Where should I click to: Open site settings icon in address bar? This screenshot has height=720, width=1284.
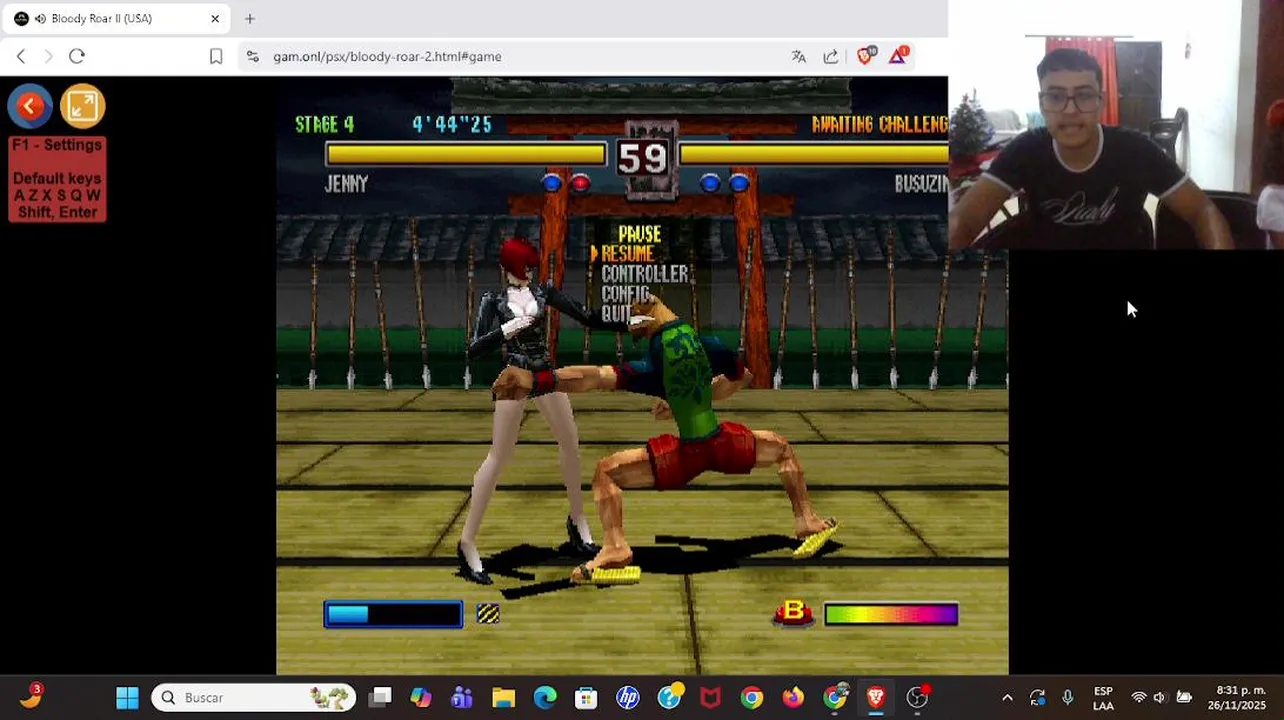252,56
